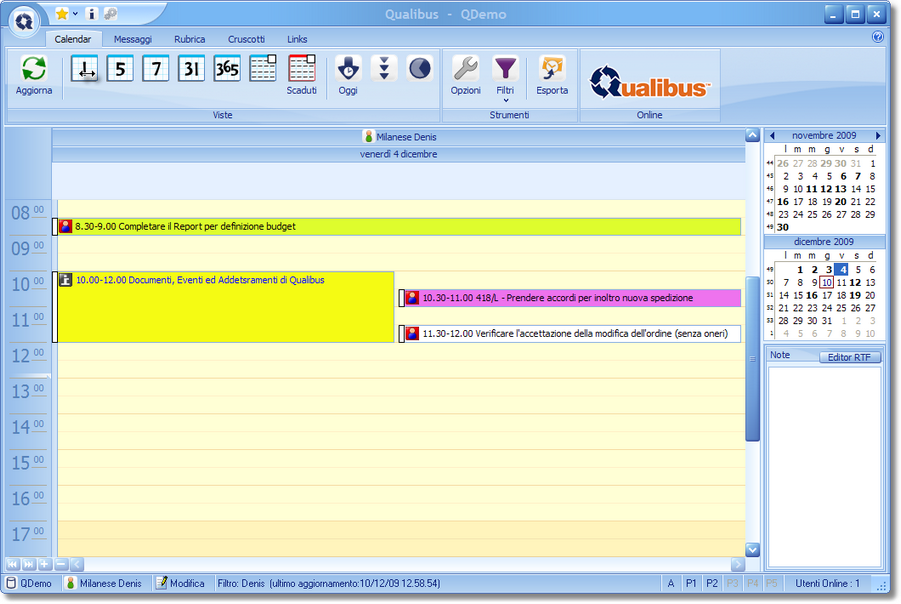Open the Scaduti expired items view

pos(301,69)
